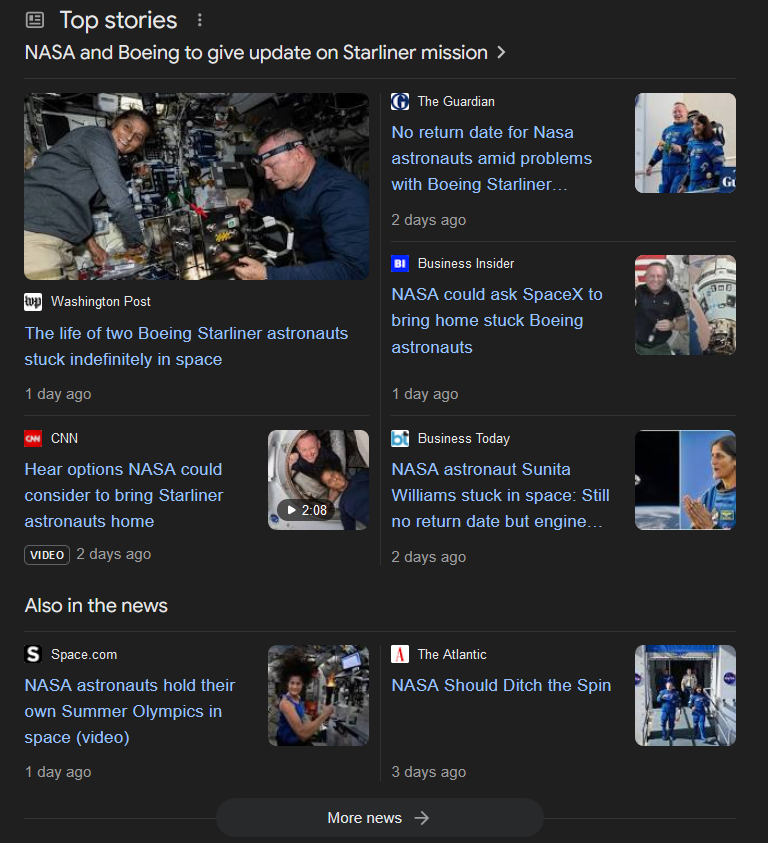This screenshot has height=843, width=768.
Task: Expand the Starliner mission update chevron
Action: (x=501, y=53)
